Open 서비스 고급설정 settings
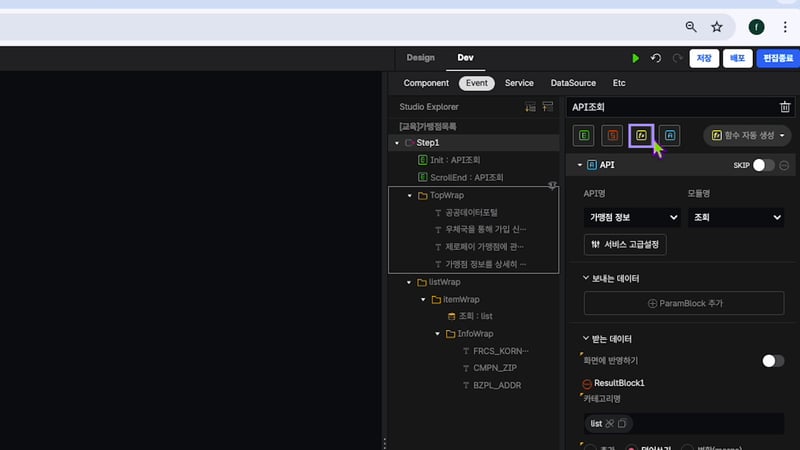 [625, 244]
